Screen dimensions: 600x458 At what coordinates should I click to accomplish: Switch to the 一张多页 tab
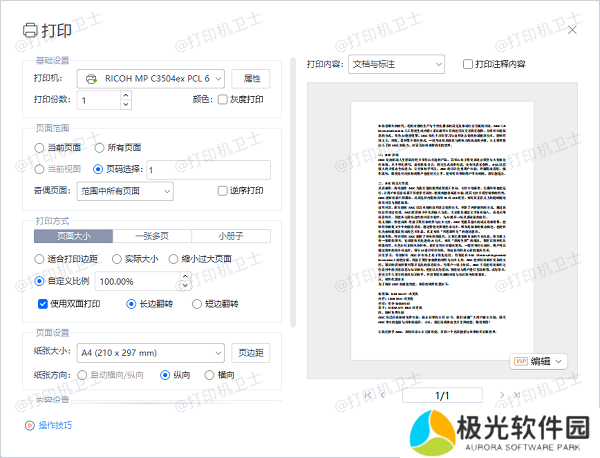tap(152, 236)
